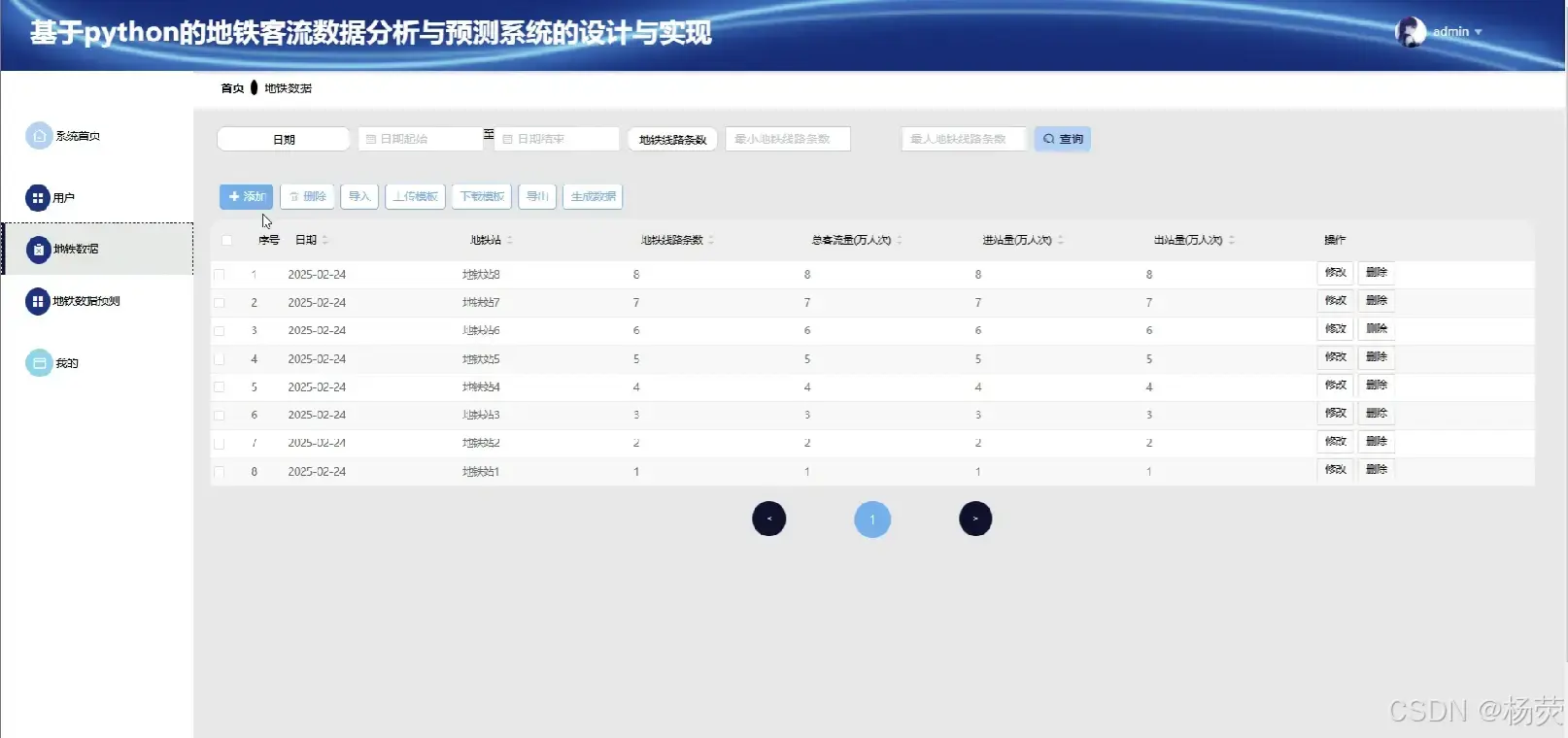
Task: Go to the next page arrow
Action: (975, 519)
